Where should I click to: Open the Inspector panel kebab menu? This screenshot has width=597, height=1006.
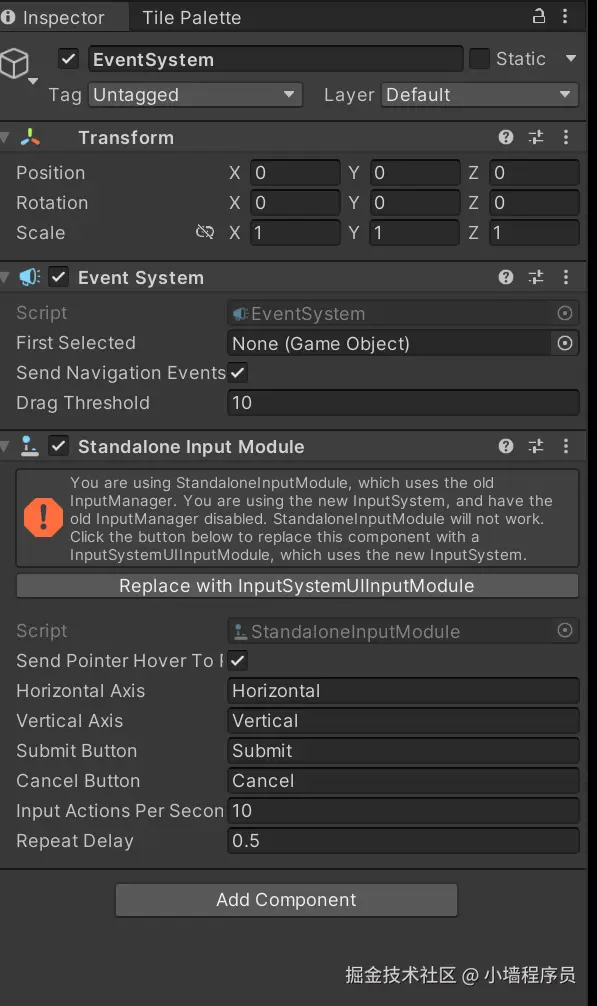[565, 16]
